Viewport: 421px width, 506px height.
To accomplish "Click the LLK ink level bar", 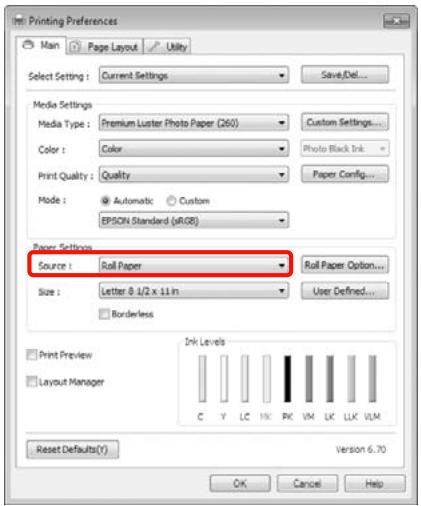I will click(351, 379).
